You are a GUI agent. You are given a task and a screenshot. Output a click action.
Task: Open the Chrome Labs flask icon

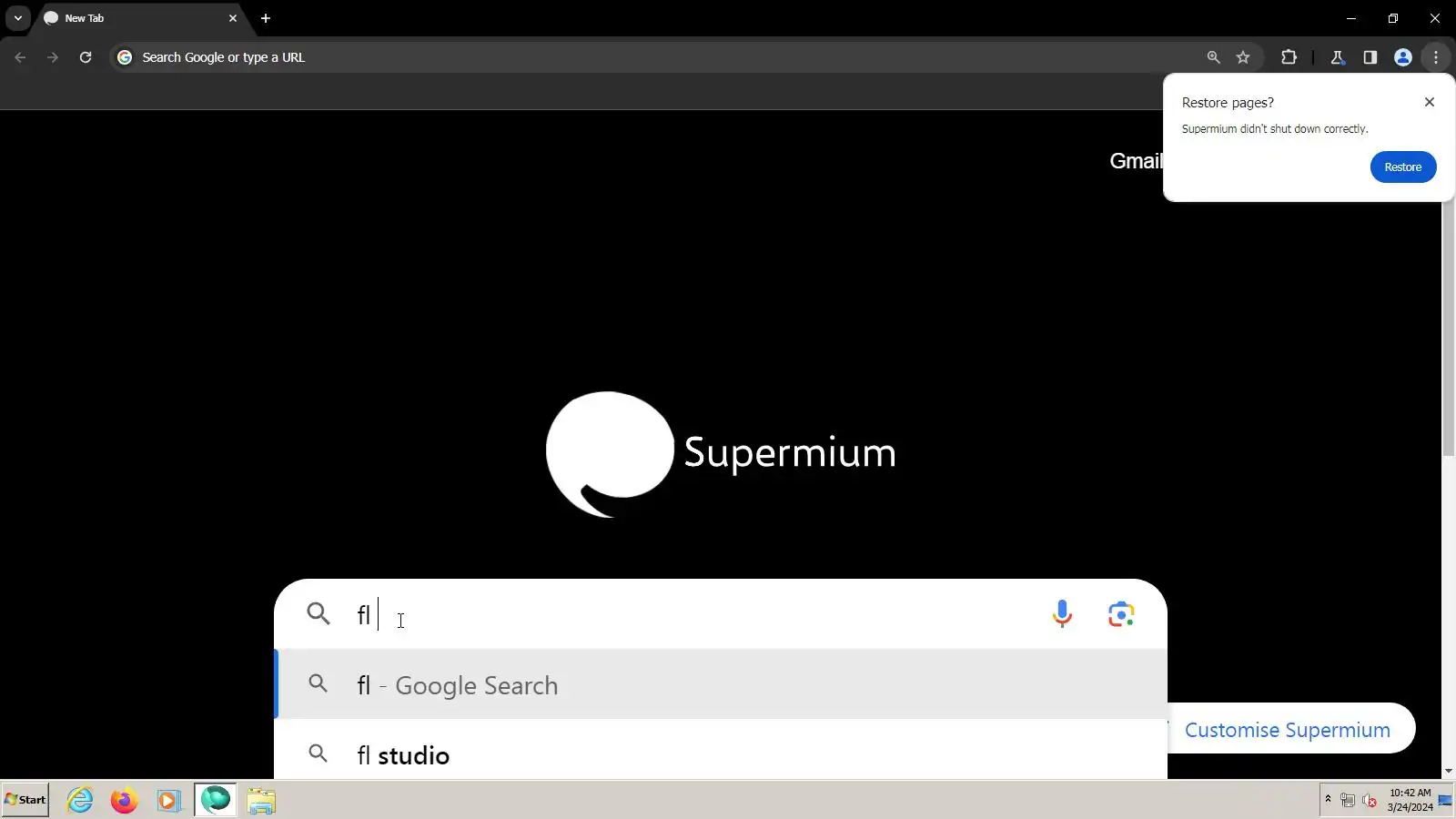click(x=1338, y=57)
